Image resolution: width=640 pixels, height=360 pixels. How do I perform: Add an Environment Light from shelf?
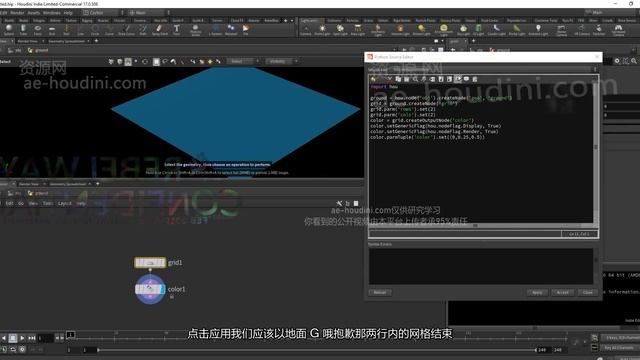coord(444,30)
